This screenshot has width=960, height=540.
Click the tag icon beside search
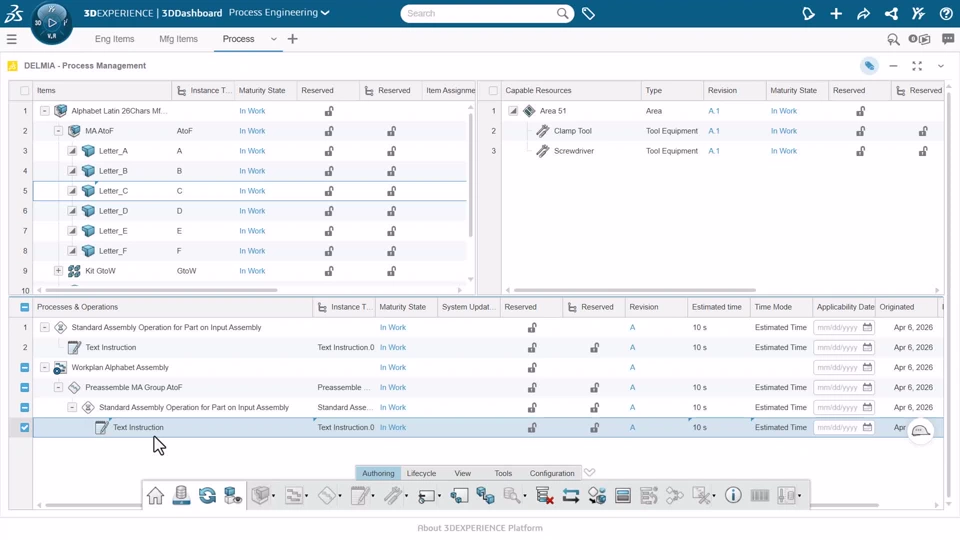coord(588,13)
